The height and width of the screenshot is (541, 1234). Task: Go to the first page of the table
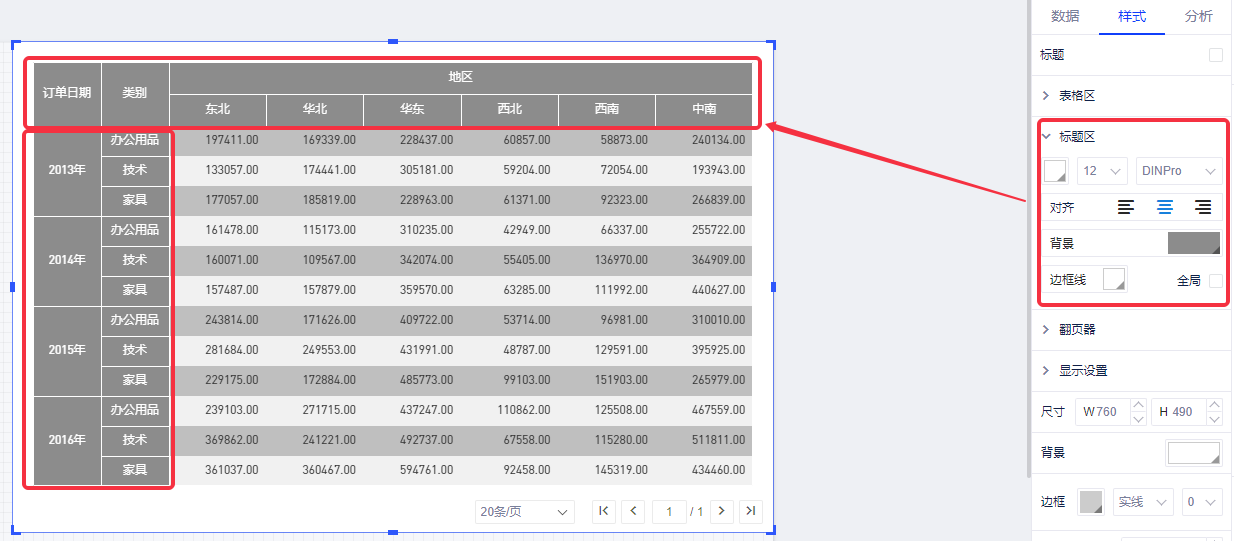coord(604,511)
